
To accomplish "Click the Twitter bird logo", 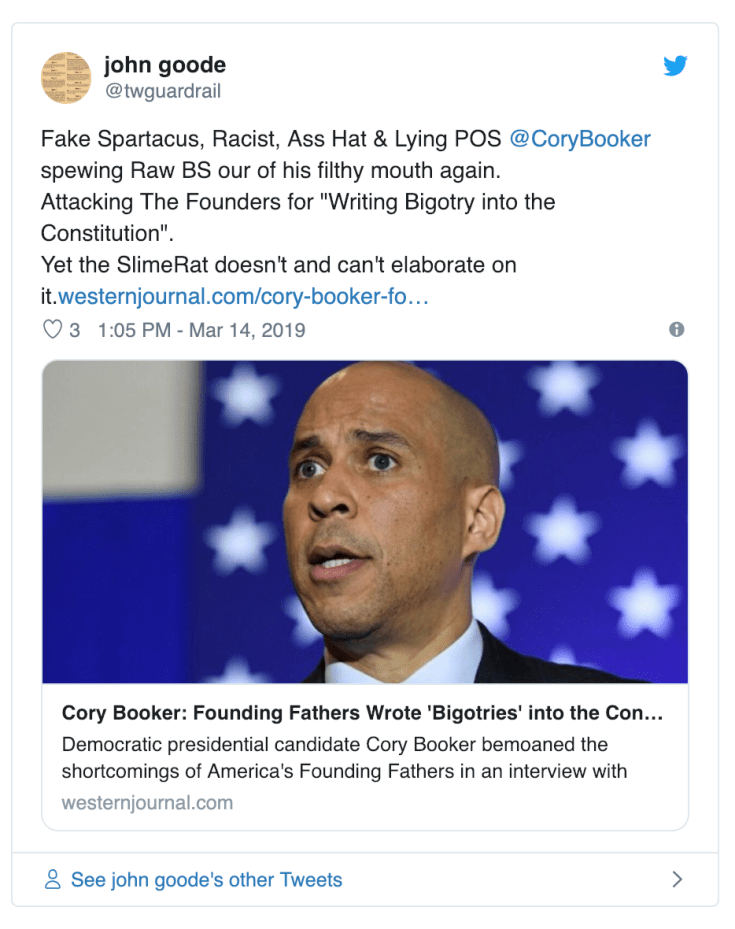I will pyautogui.click(x=676, y=66).
